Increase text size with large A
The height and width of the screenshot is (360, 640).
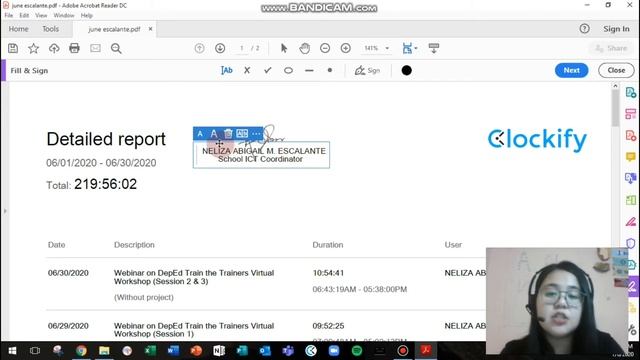[214, 133]
